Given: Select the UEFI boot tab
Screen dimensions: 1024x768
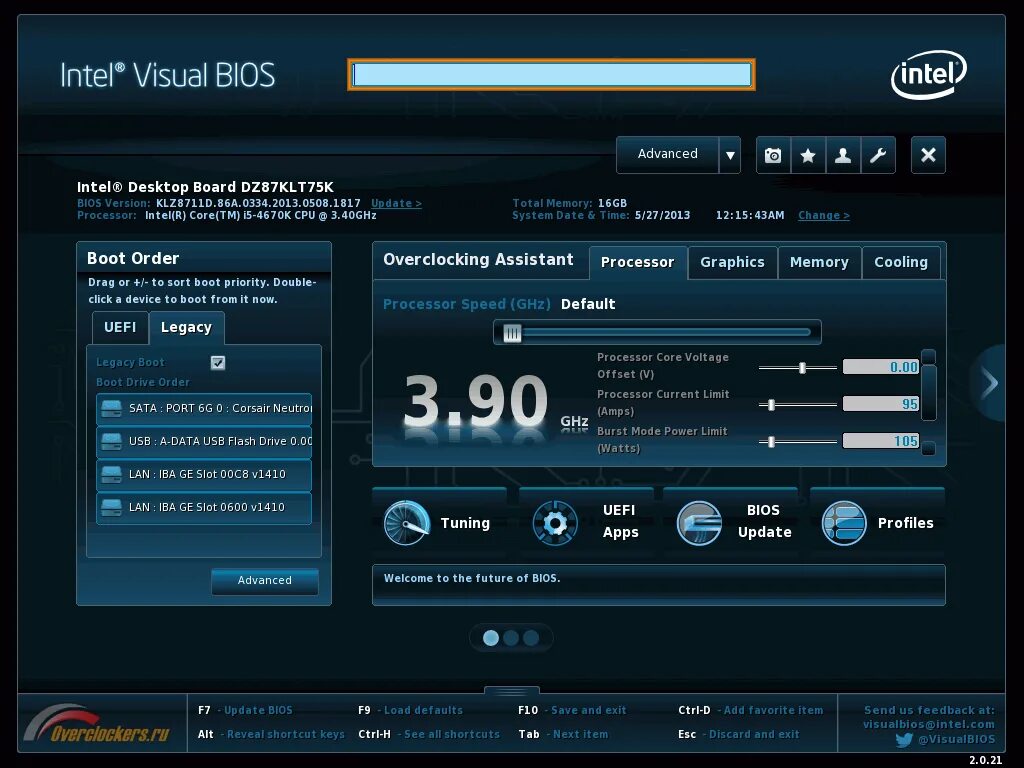Looking at the screenshot, I should click(x=120, y=327).
